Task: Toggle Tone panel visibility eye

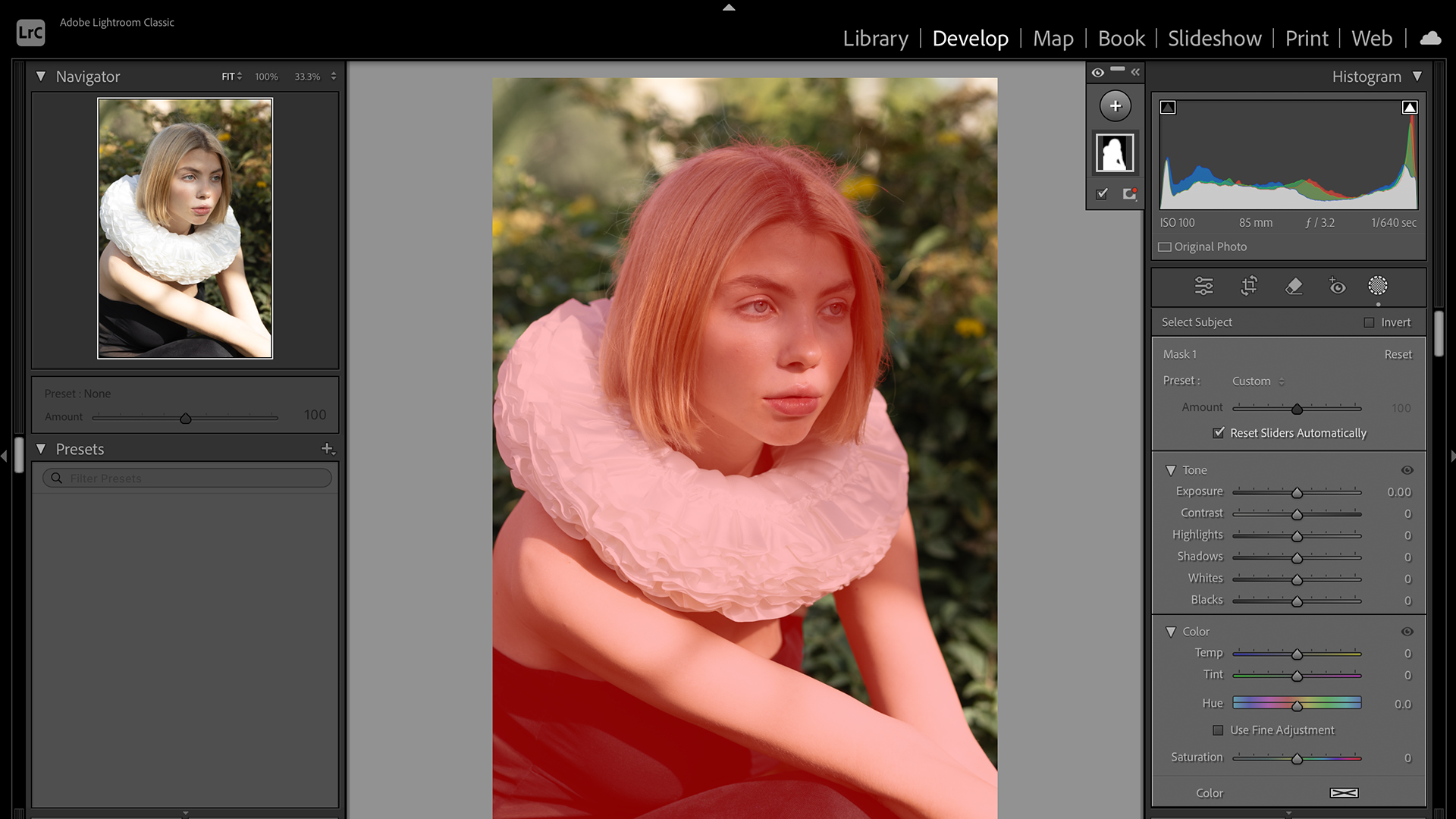Action: pos(1407,470)
